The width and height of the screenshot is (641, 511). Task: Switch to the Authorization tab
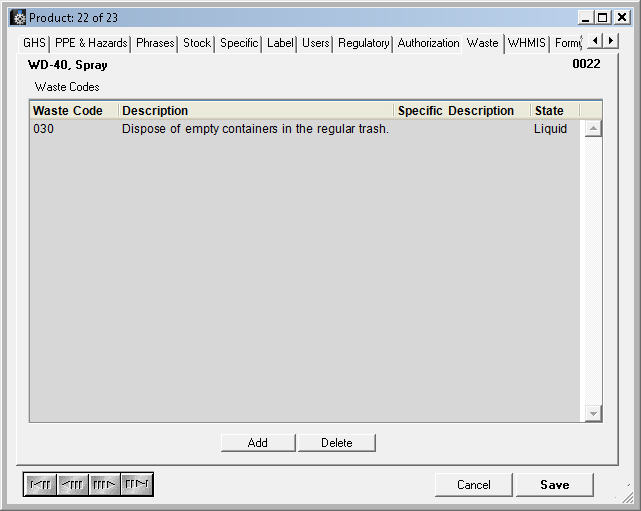click(428, 43)
